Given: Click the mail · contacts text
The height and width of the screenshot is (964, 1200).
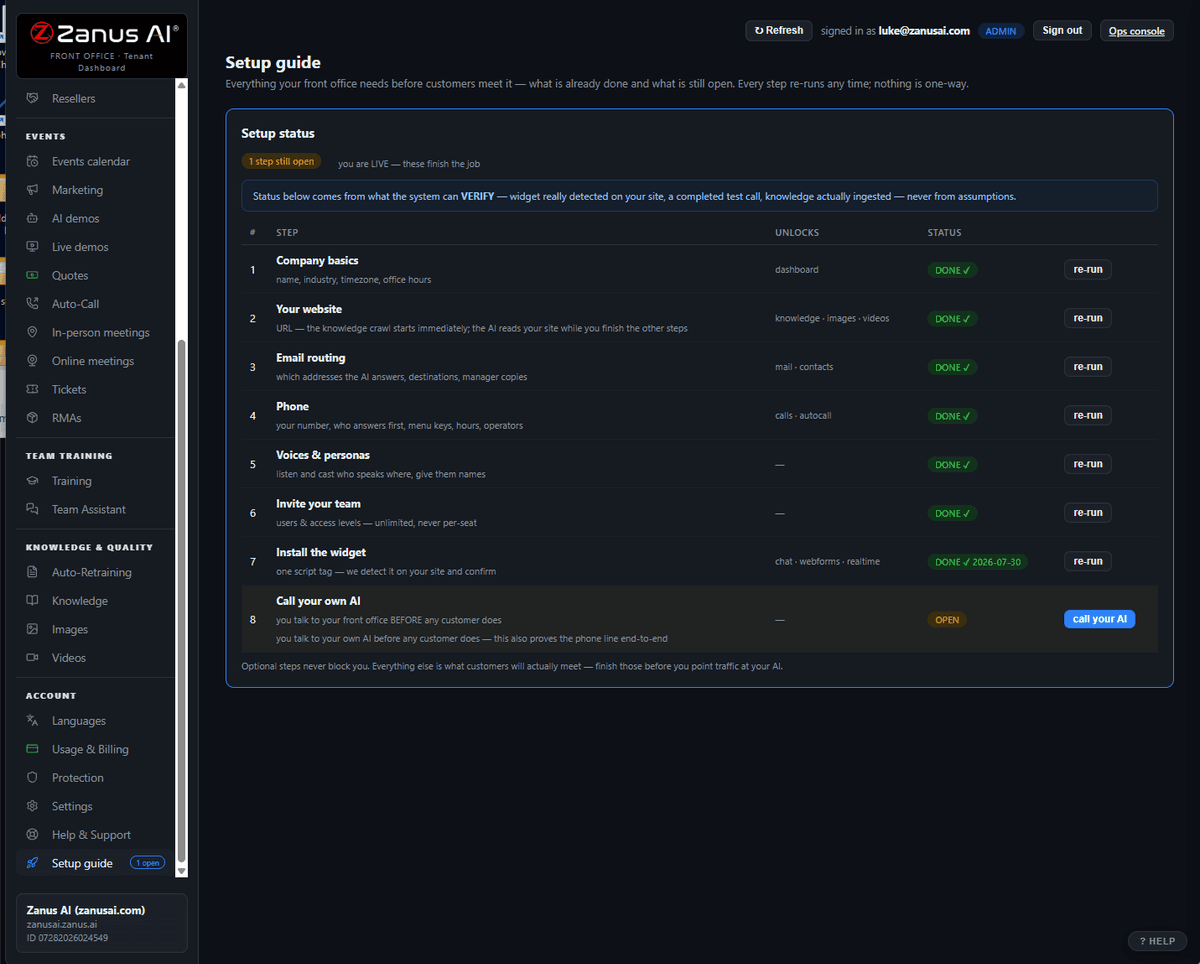Looking at the screenshot, I should click(x=804, y=367).
